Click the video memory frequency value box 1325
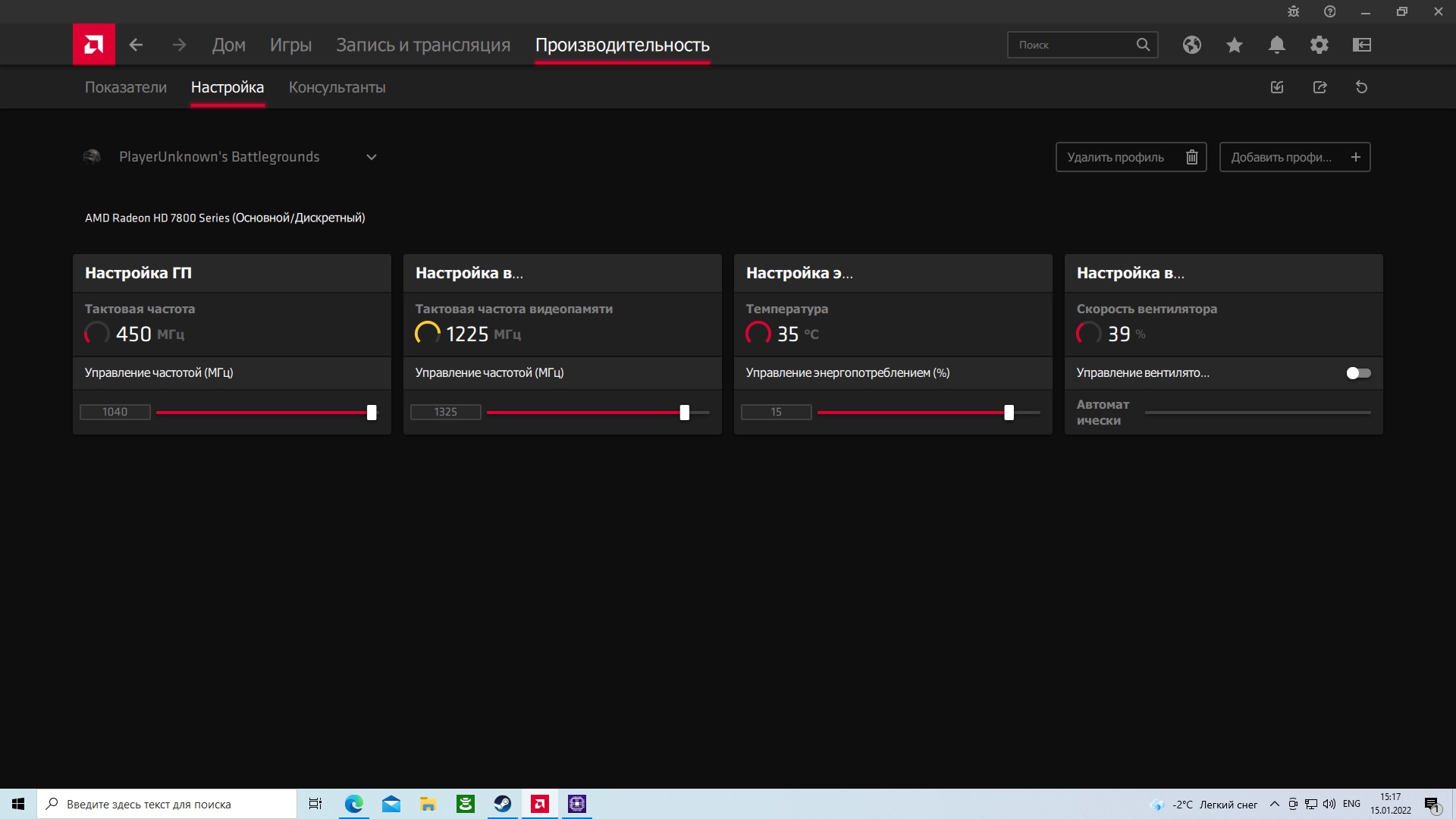Image resolution: width=1456 pixels, height=819 pixels. coord(445,412)
